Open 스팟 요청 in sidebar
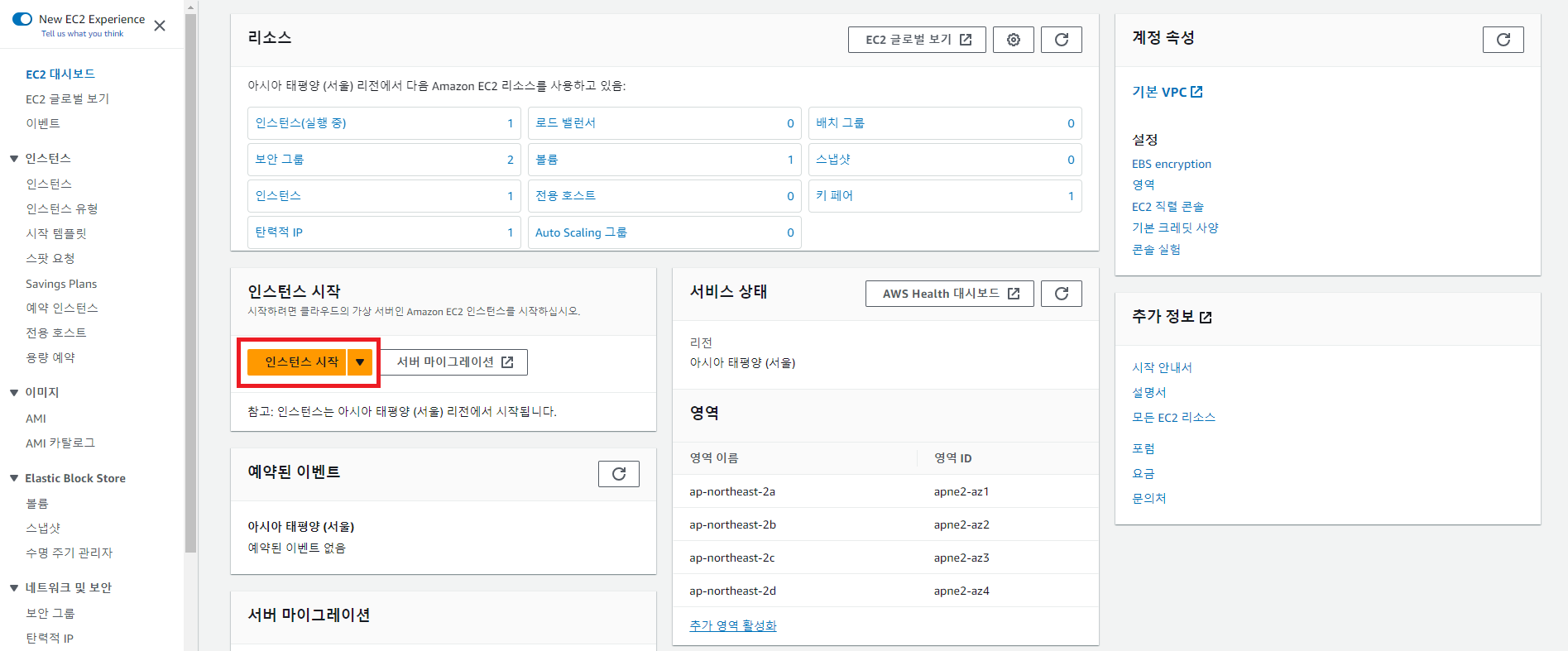This screenshot has height=651, width=1568. (x=50, y=258)
